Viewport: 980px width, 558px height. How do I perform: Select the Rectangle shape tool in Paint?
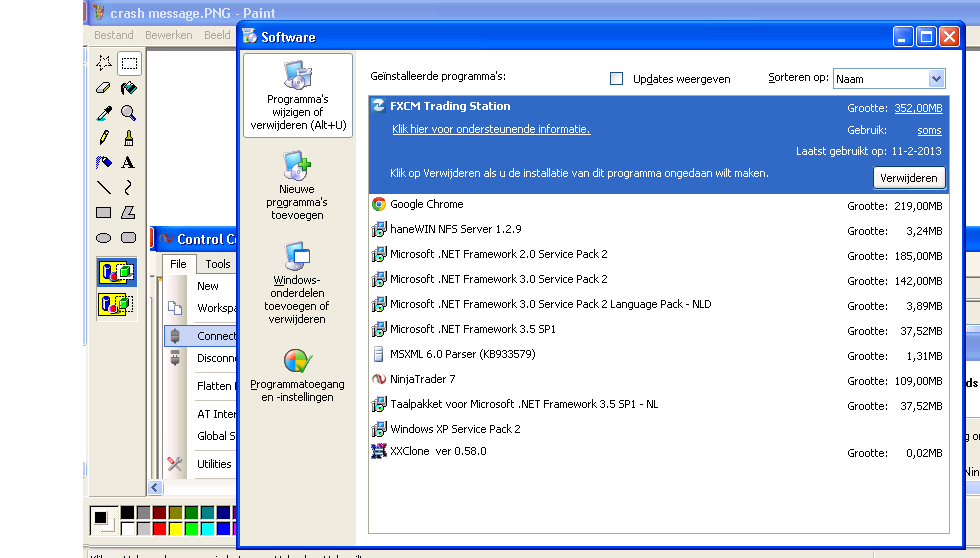point(104,212)
